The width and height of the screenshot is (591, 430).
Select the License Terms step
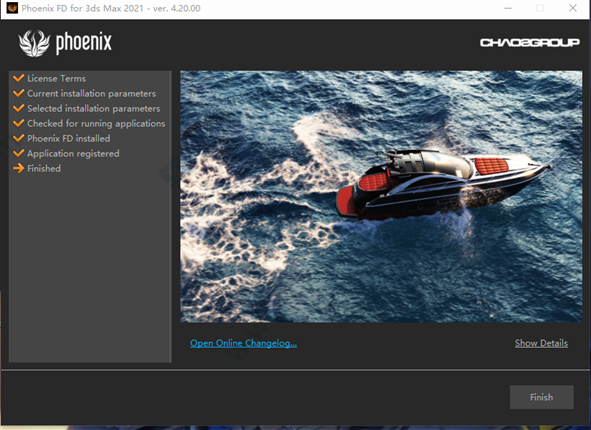57,78
